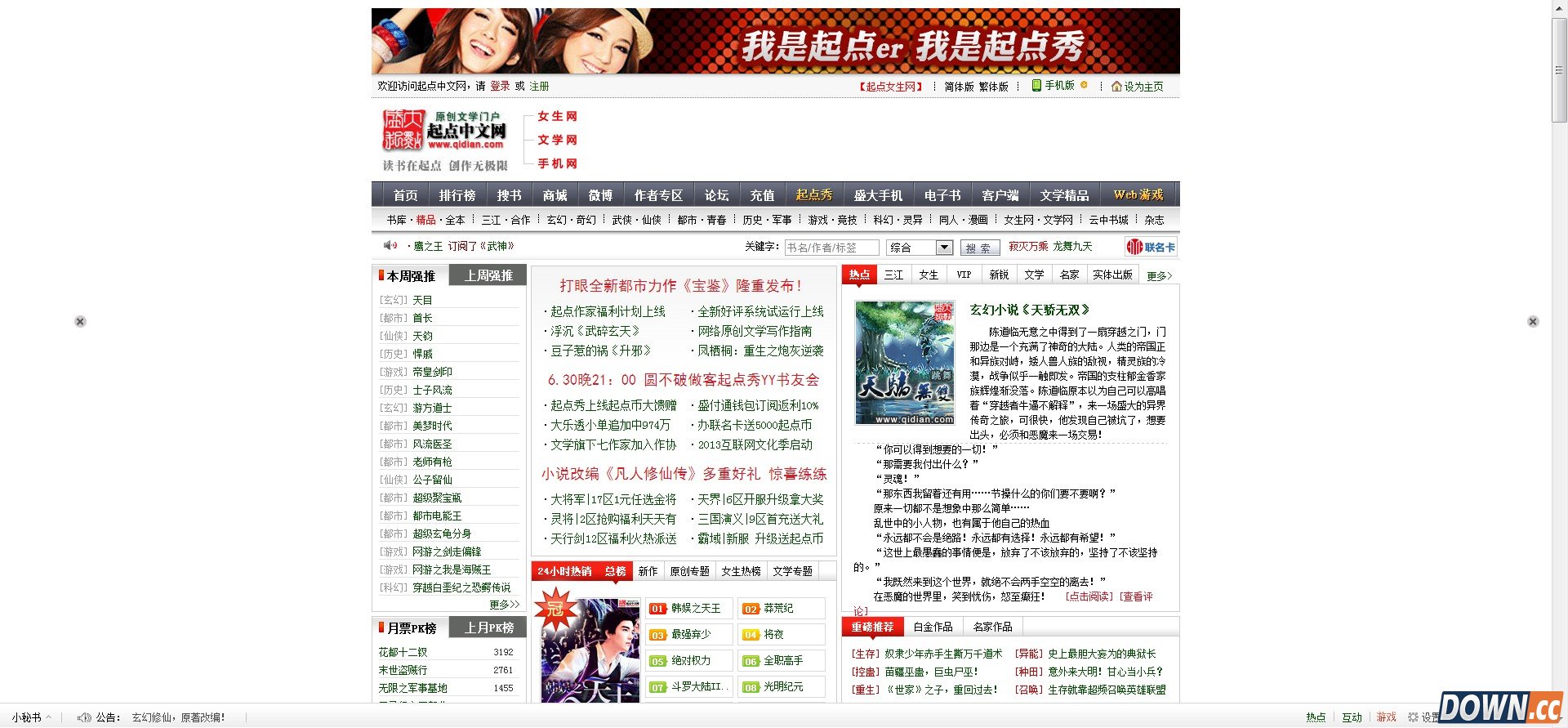
Task: Open 排行榜 in the main navigation
Action: pyautogui.click(x=457, y=195)
